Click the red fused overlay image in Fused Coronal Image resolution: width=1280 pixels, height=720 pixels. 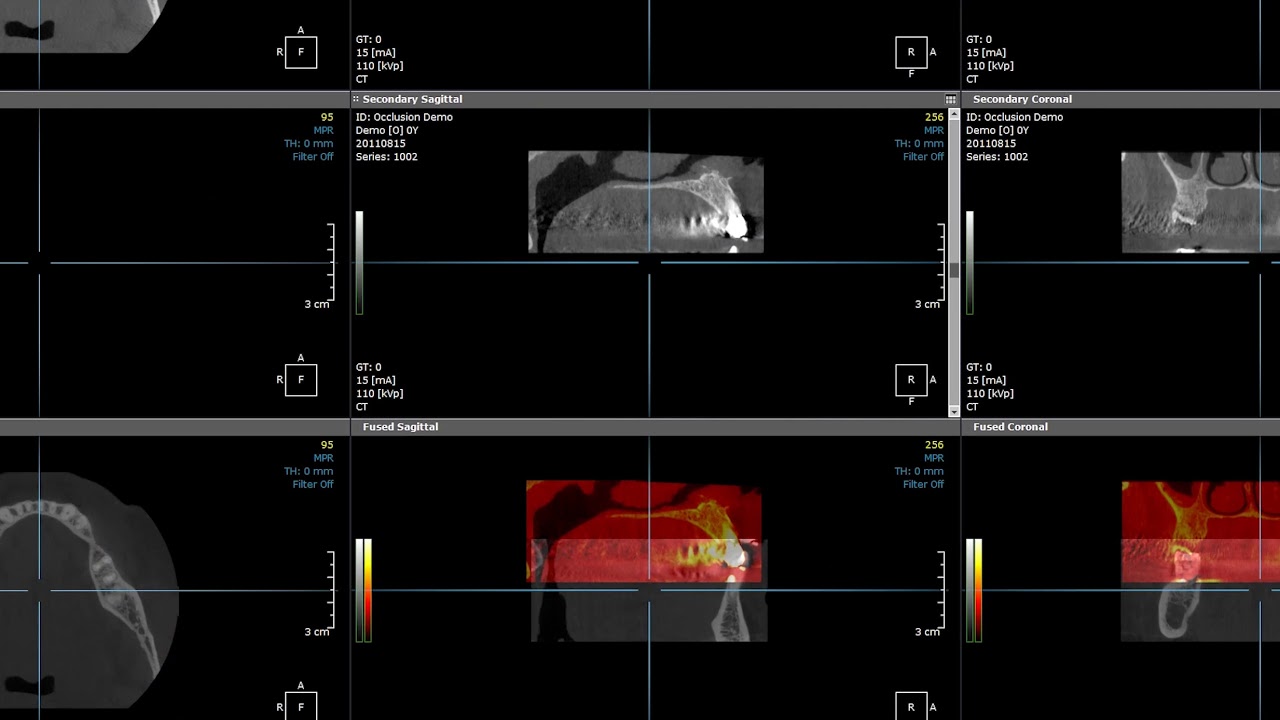pos(1200,531)
